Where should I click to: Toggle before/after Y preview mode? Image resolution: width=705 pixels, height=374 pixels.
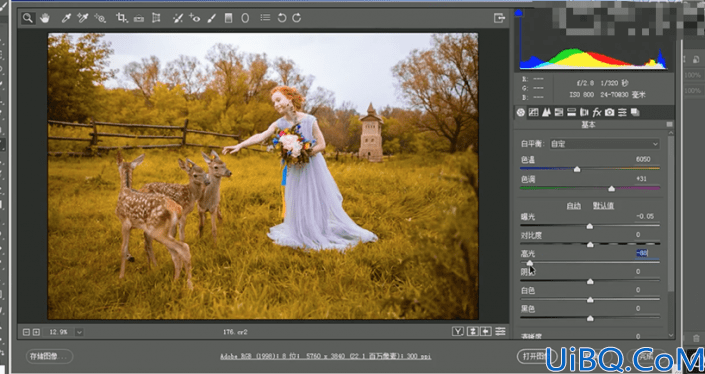[458, 332]
